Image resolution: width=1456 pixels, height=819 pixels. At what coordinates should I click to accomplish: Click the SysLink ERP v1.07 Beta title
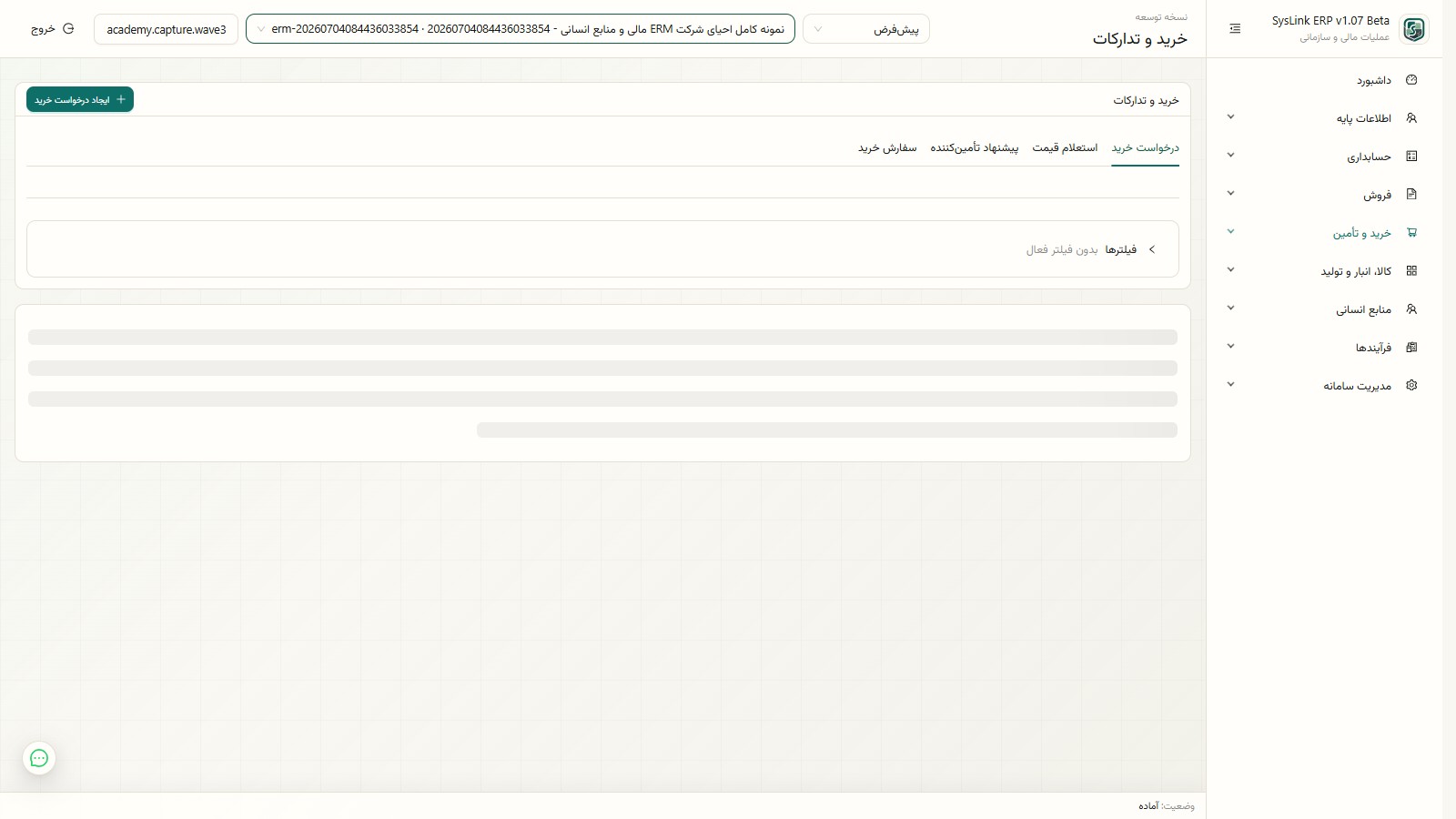[1330, 21]
